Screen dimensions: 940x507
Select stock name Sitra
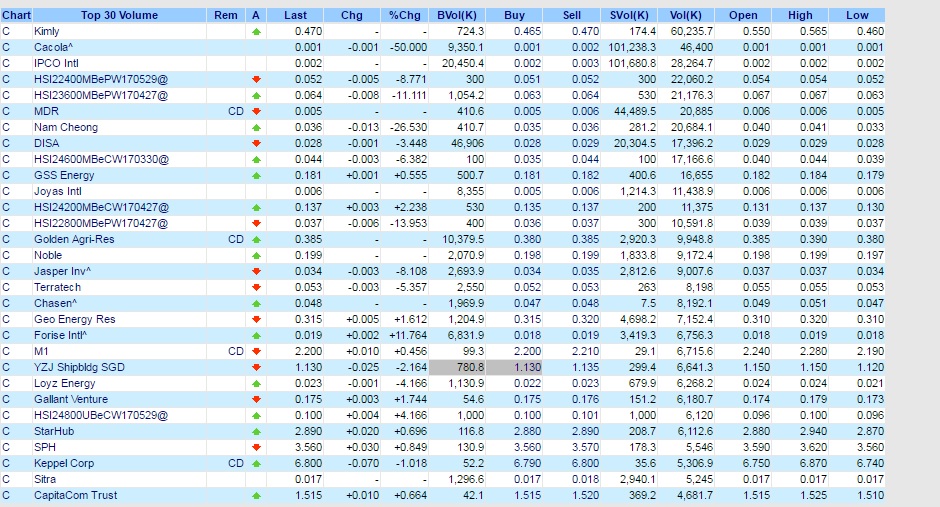pos(45,479)
